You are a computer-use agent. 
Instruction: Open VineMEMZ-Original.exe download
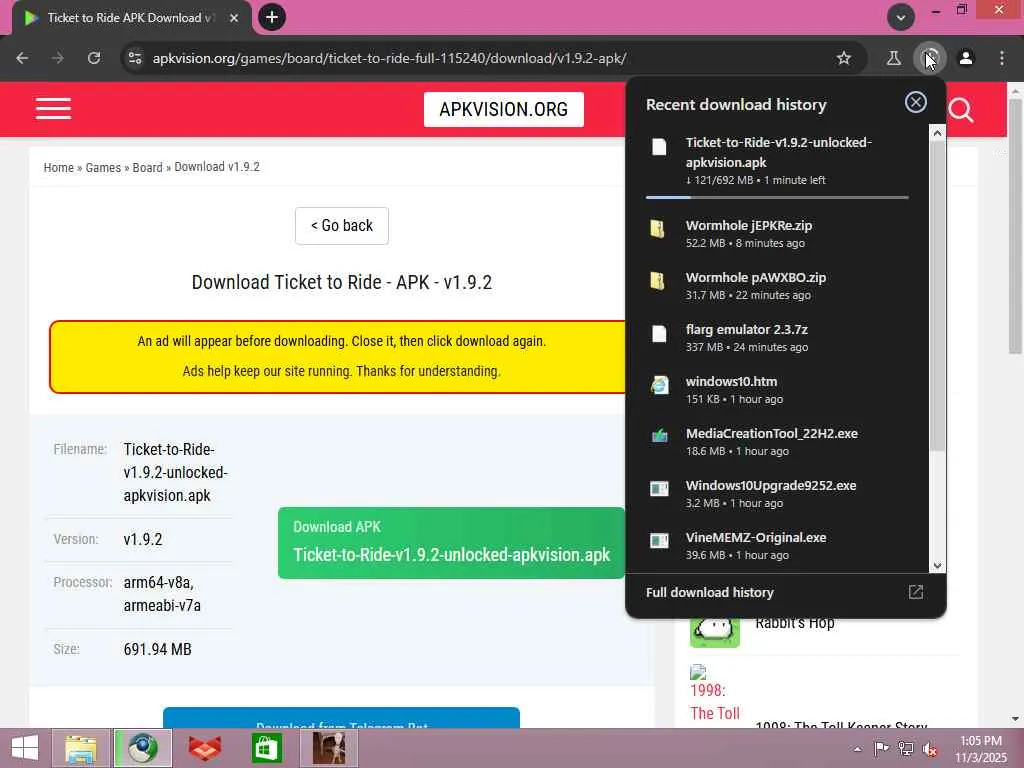click(777, 545)
